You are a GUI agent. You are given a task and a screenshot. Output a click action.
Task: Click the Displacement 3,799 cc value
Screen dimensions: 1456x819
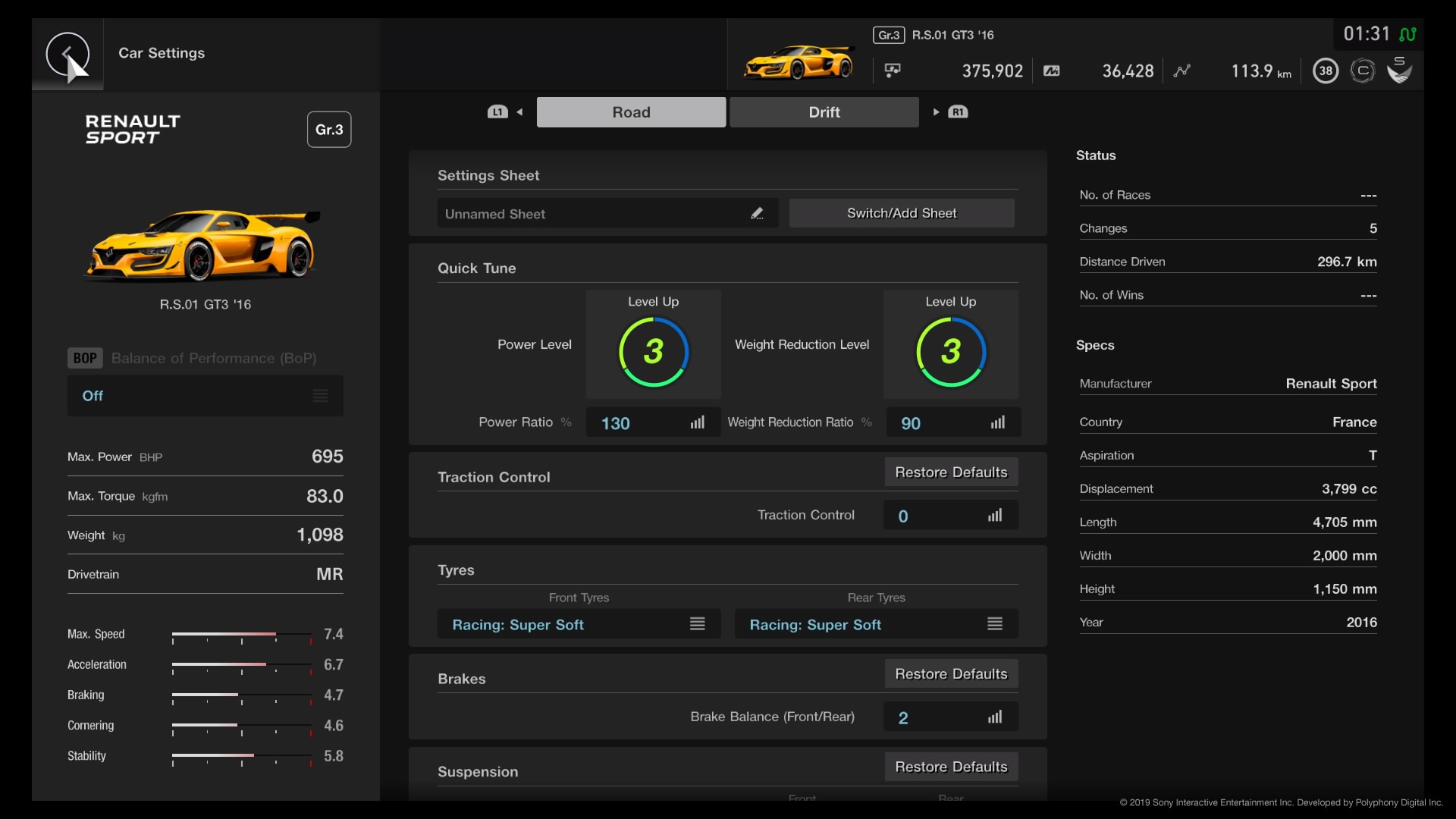1349,489
